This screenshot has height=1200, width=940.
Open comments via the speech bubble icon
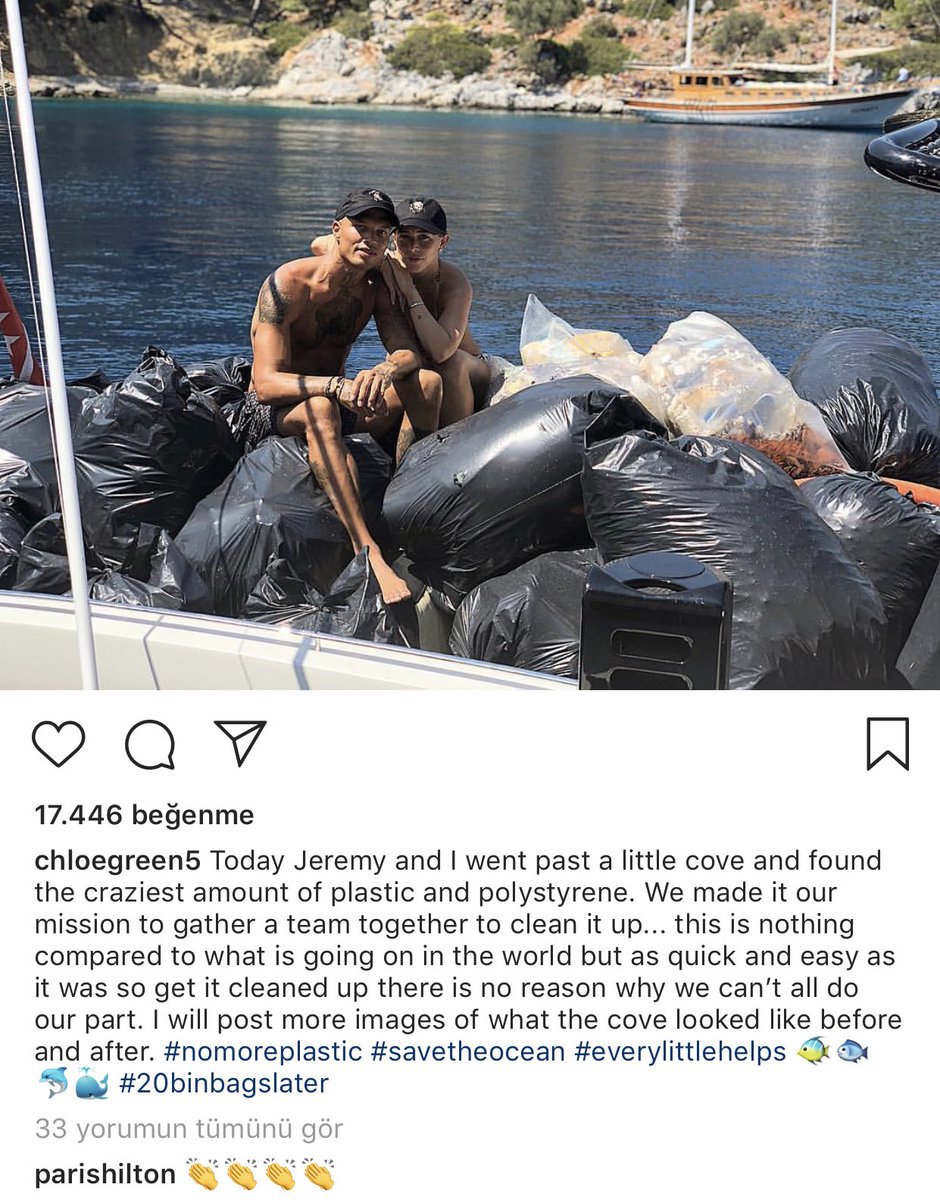point(150,745)
